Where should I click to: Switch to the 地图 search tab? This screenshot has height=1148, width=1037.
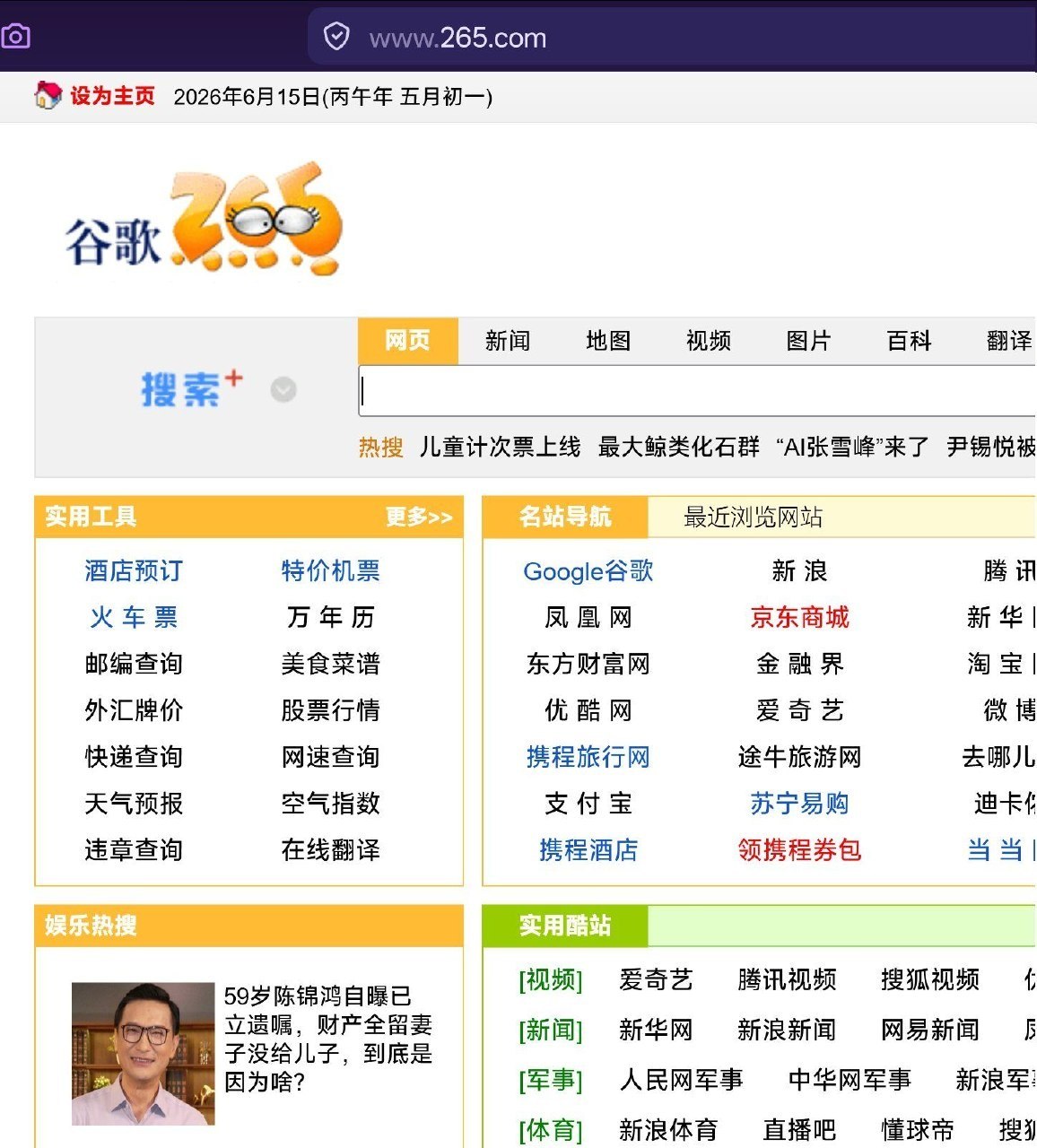[x=608, y=341]
